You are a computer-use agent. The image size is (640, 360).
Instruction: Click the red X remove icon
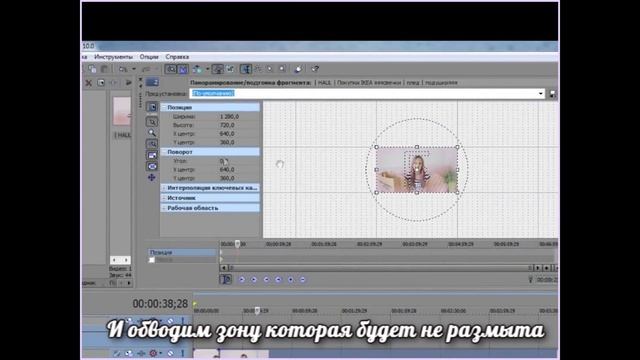[88, 83]
